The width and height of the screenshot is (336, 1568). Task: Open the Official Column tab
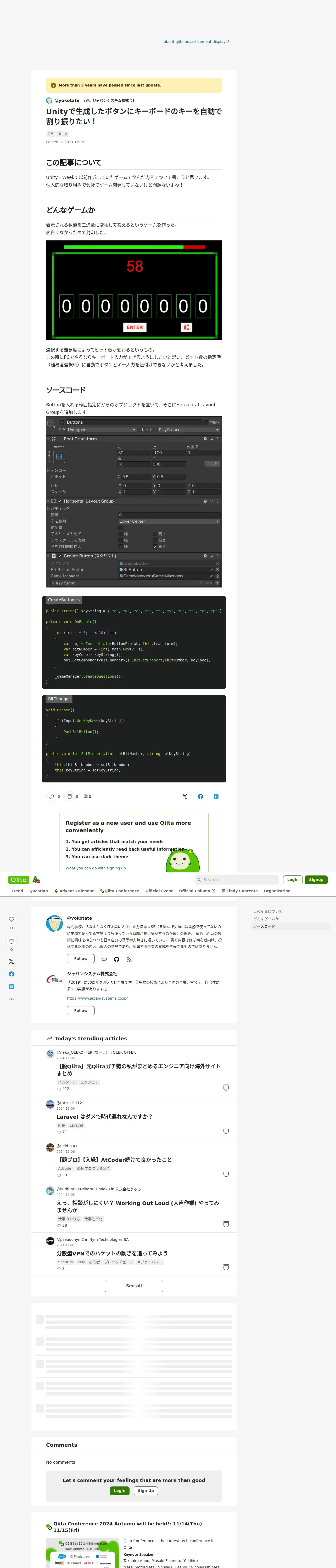pyautogui.click(x=197, y=891)
